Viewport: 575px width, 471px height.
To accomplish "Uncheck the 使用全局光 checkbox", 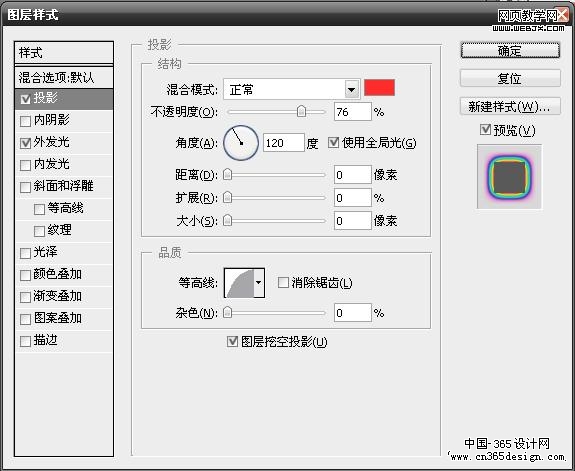I will click(x=333, y=142).
